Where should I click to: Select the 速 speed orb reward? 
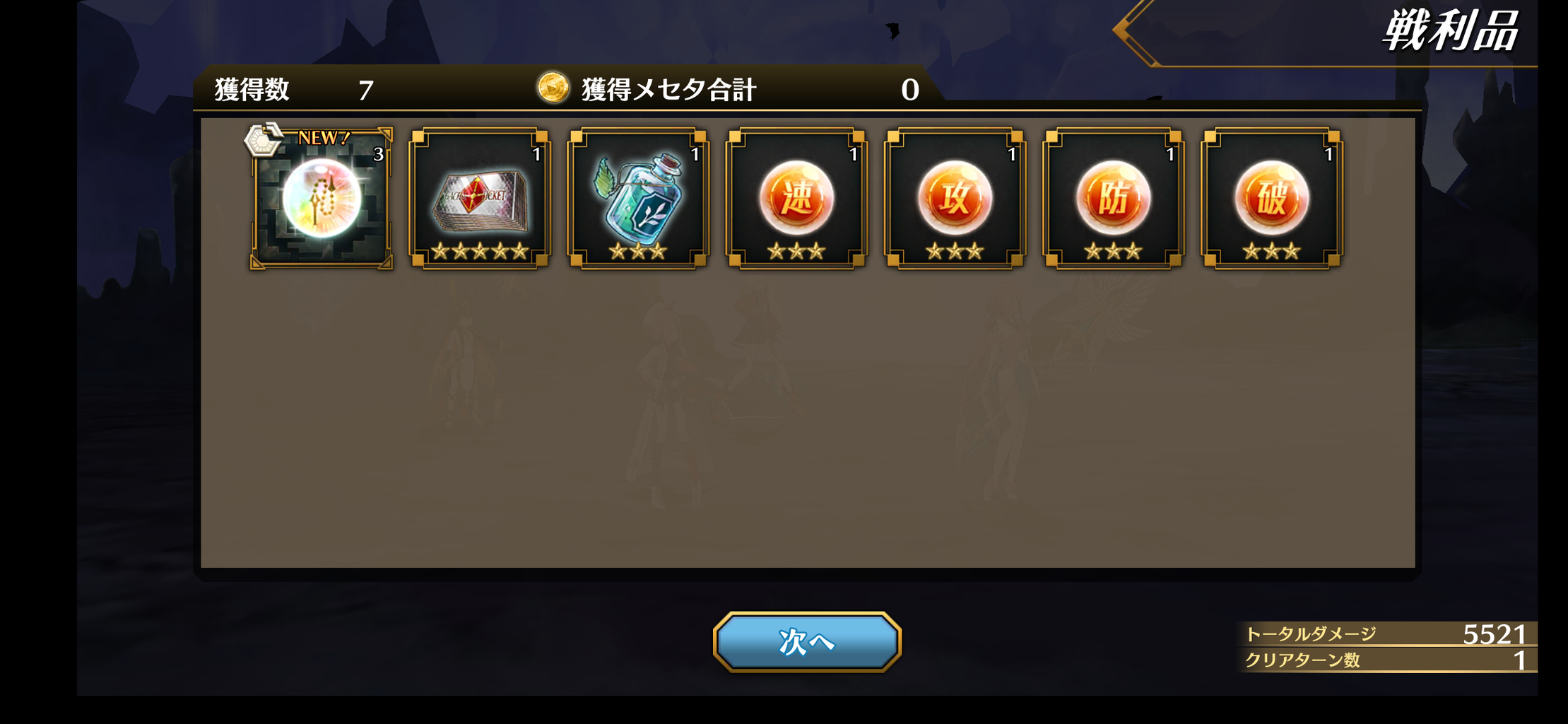[x=796, y=198]
